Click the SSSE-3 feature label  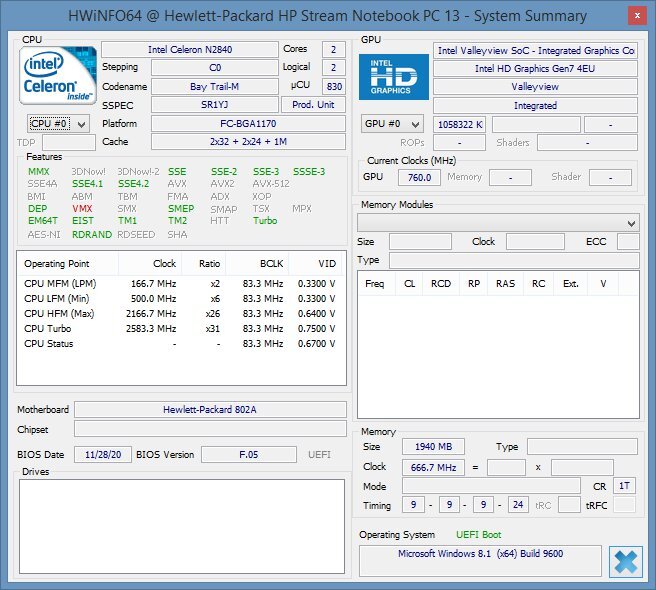pos(309,172)
